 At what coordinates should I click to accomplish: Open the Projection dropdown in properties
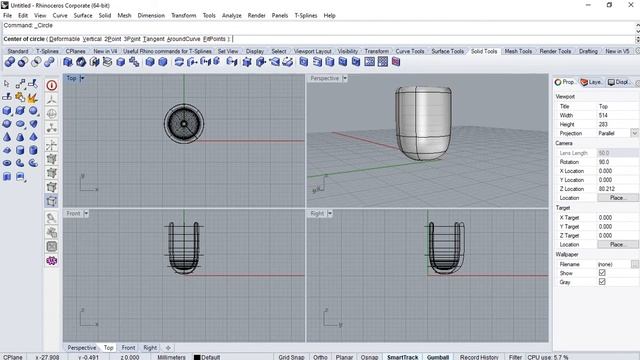634,133
